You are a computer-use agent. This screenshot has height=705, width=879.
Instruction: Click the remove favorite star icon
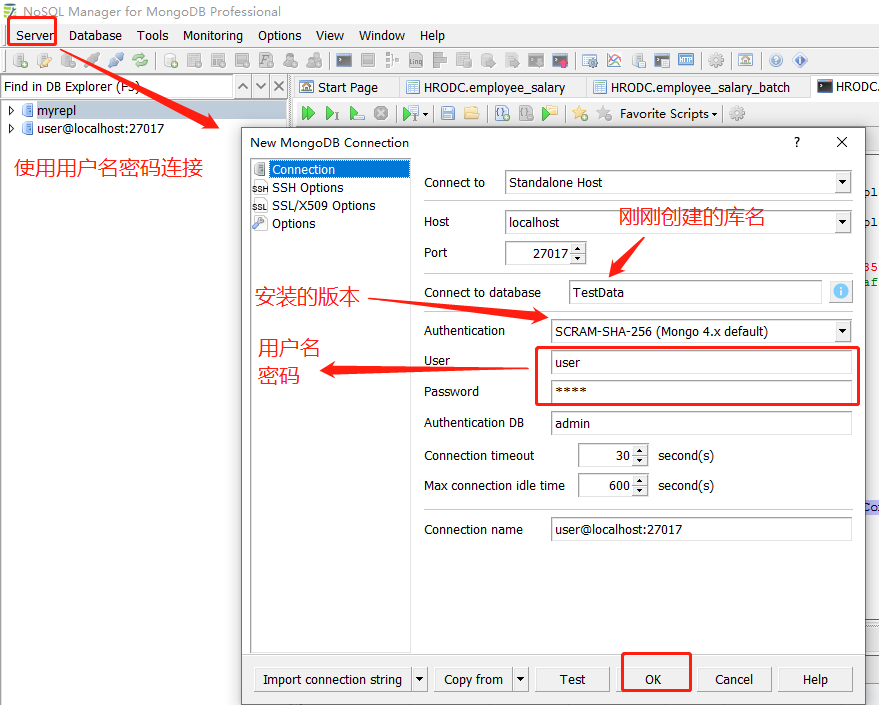(604, 113)
